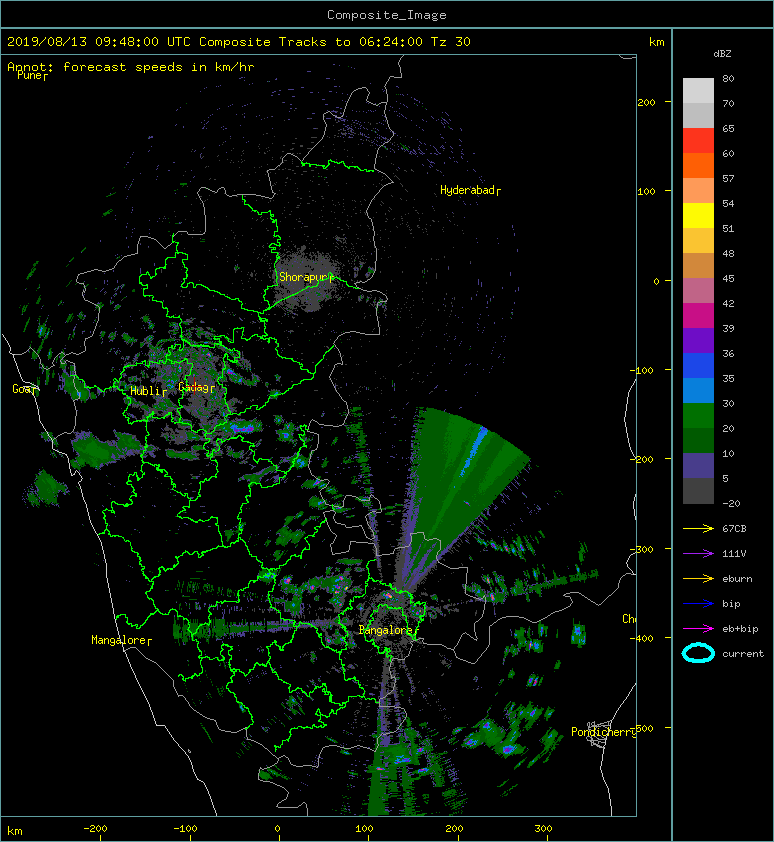The height and width of the screenshot is (842, 774).
Task: Select the violet 39–36 dBZ swatch
Action: (x=698, y=340)
